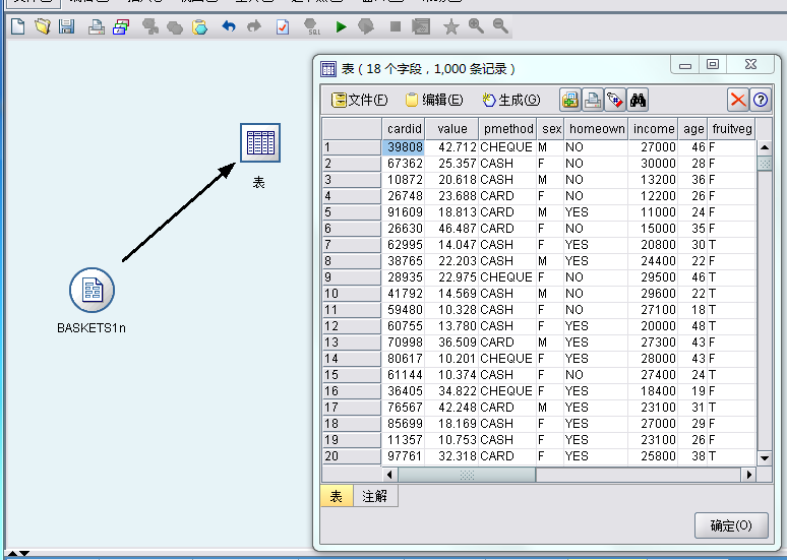Click the table's vertical scrollbar up arrow
This screenshot has height=560, width=787.
point(764,148)
